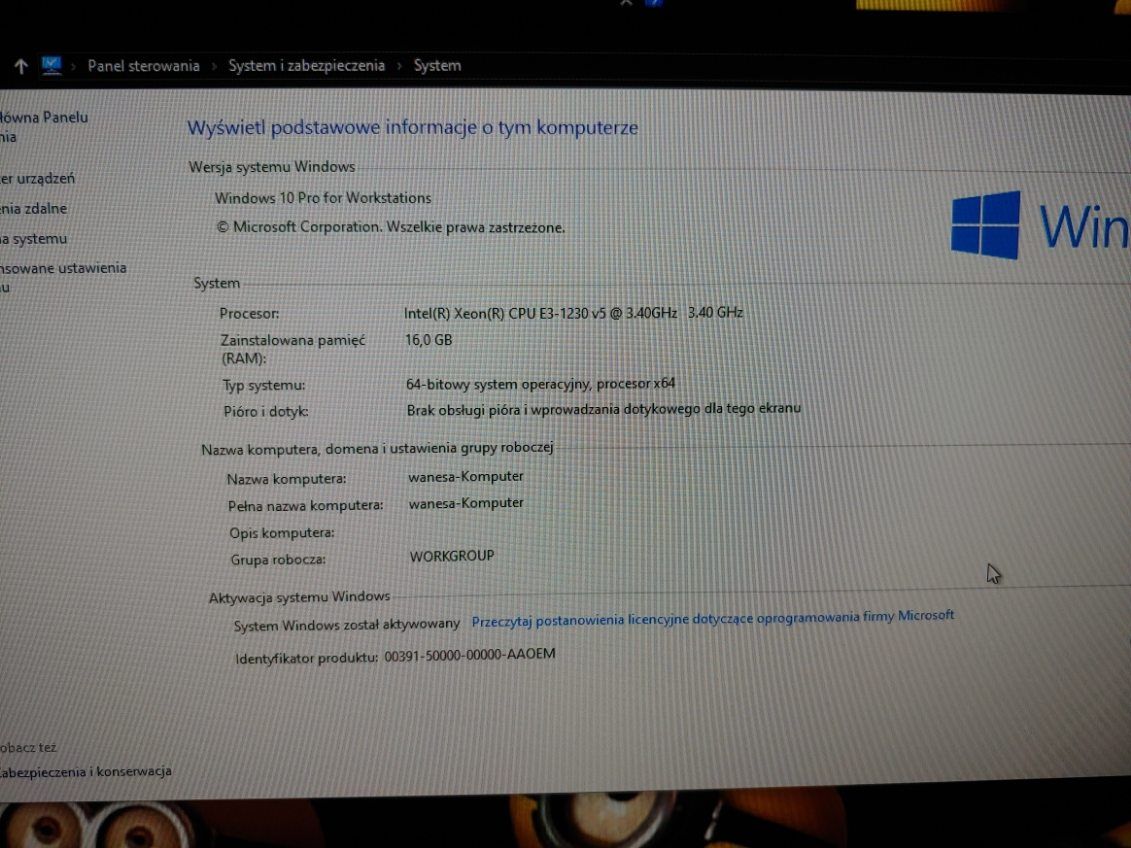
Task: Click the page heading 'Wyświetl podstawowe informacje'
Action: click(413, 128)
